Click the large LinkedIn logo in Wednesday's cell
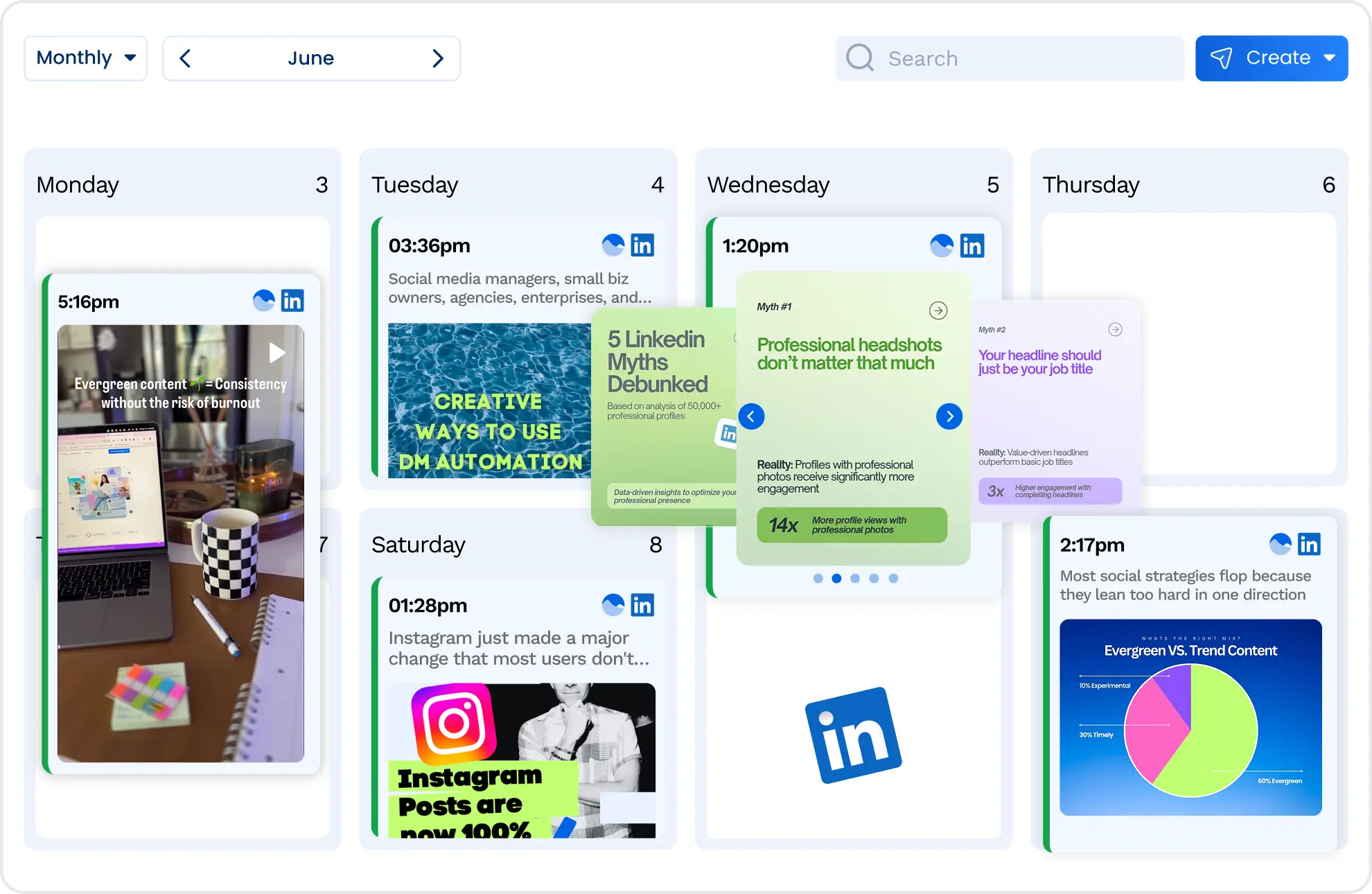This screenshot has width=1372, height=894. coord(854,734)
